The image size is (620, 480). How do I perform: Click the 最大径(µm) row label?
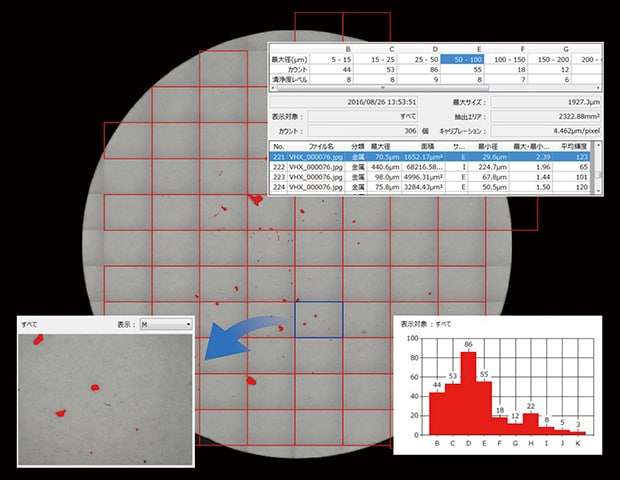coord(289,60)
